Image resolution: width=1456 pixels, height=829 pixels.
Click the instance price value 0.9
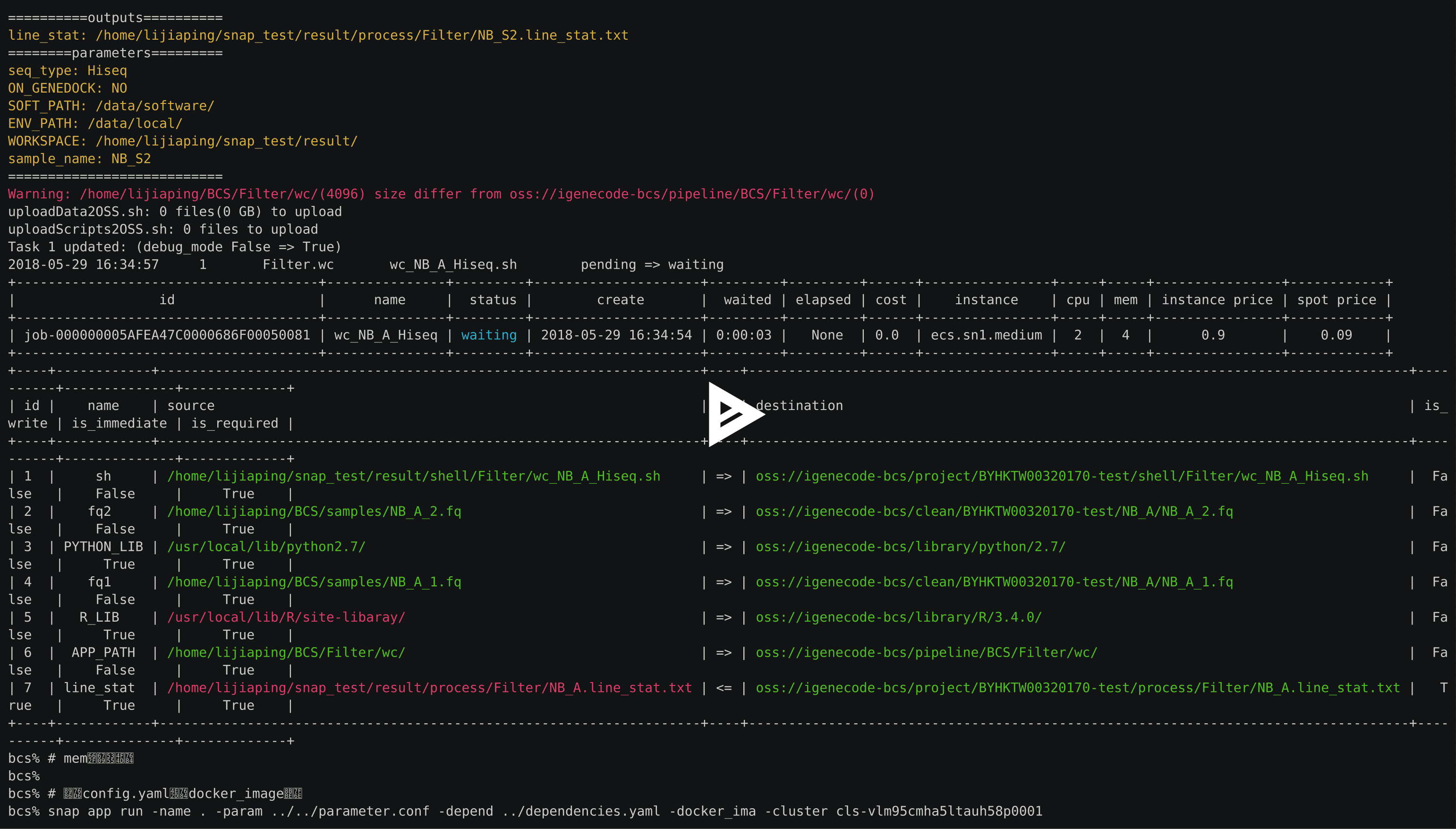pyautogui.click(x=1213, y=335)
